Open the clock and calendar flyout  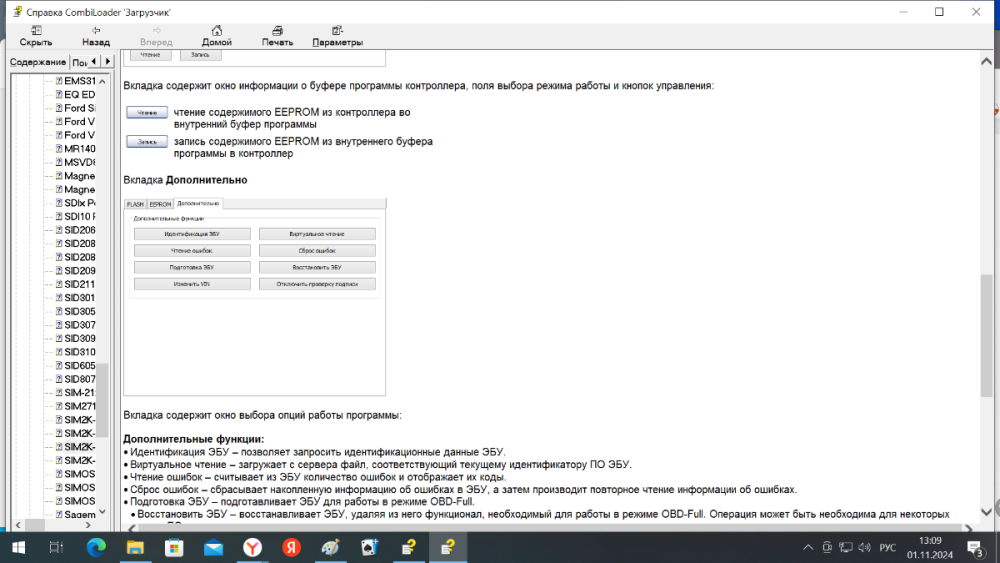pos(930,548)
